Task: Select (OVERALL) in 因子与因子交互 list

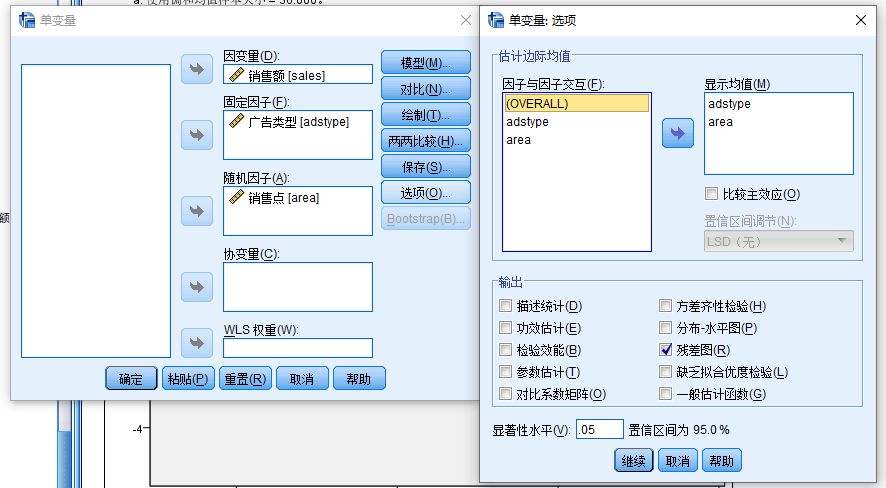Action: [576, 103]
